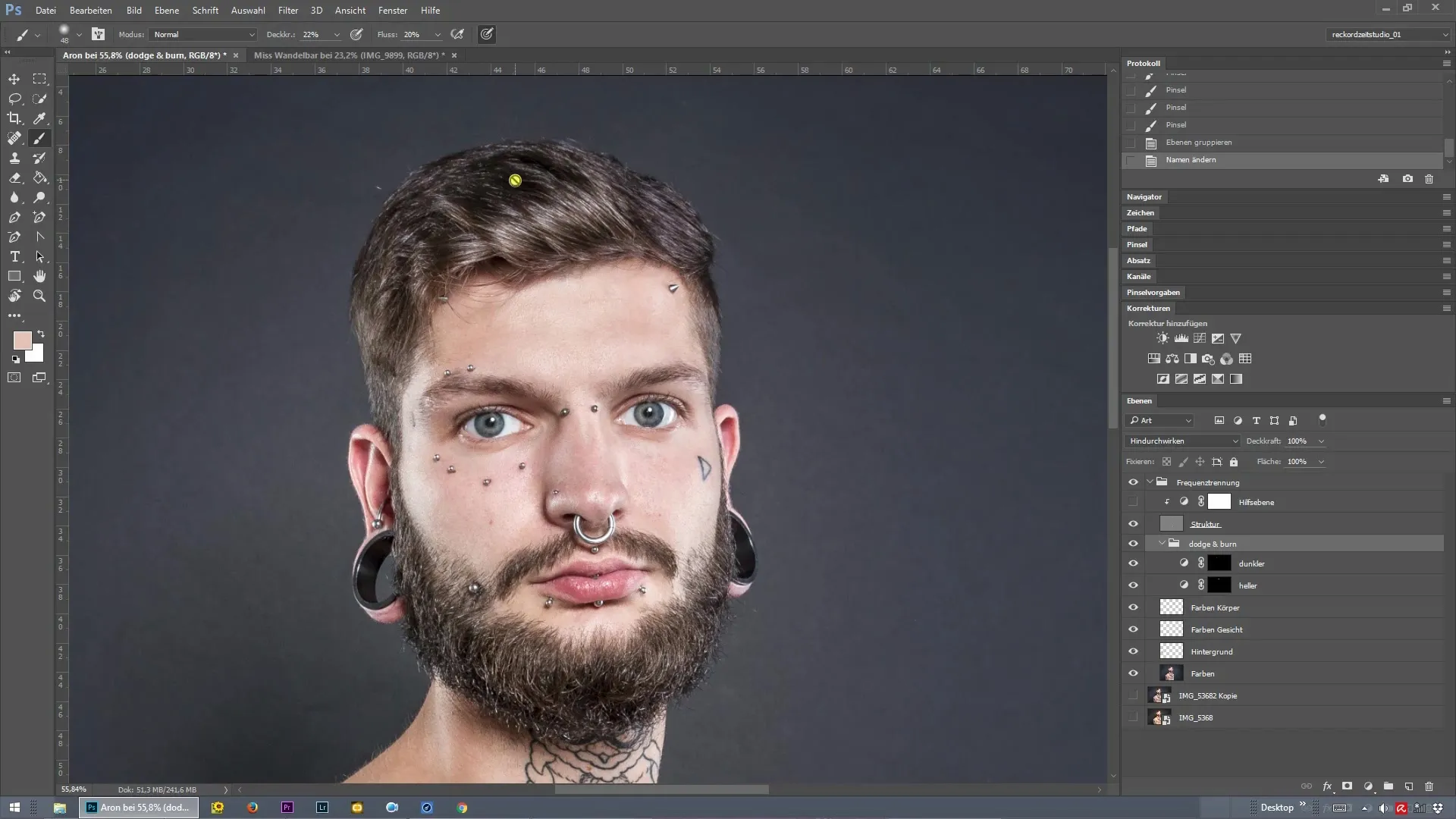Image resolution: width=1456 pixels, height=819 pixels.
Task: Open the Bearbeiten menu
Action: [x=91, y=11]
